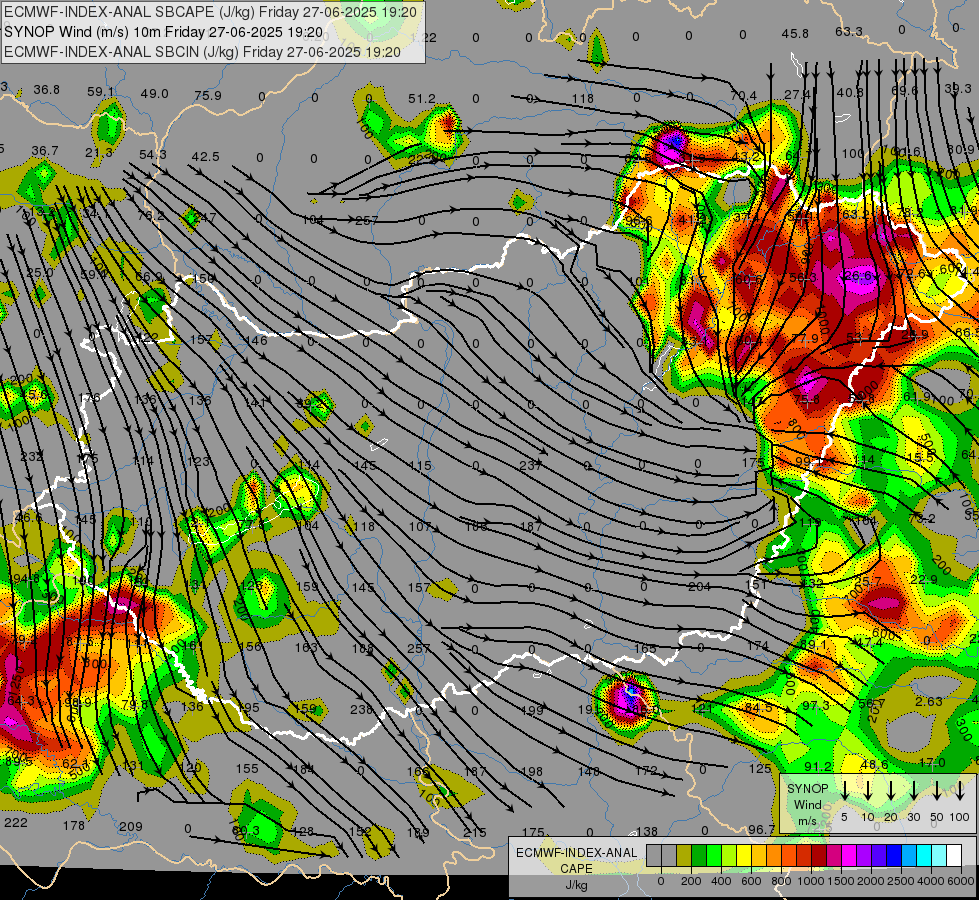Click the 96.7 value above the legend
The width and height of the screenshot is (979, 900).
[x=761, y=829]
